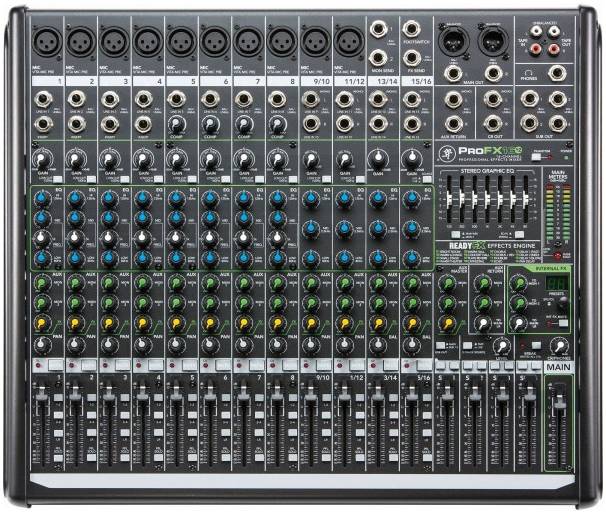
Task: Click the left AUX RETURN jack
Action: coord(453,100)
